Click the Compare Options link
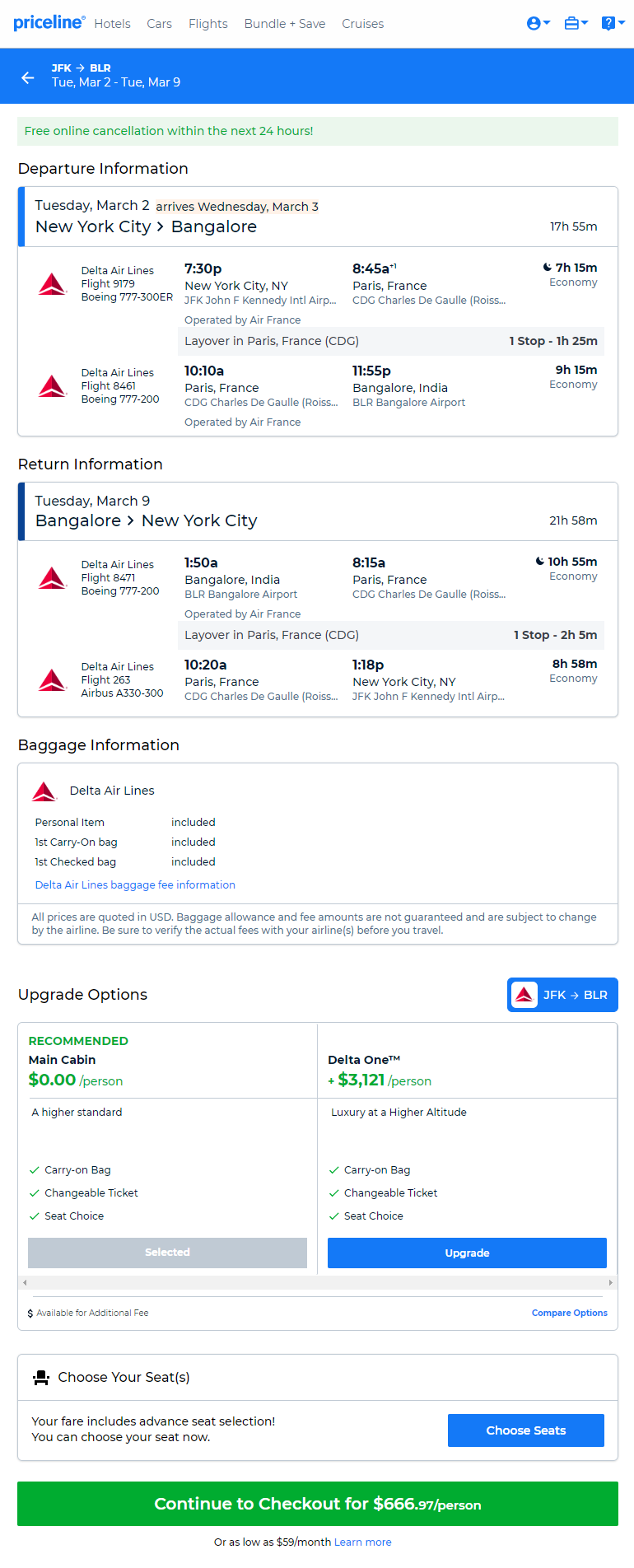This screenshot has height=1568, width=634. point(569,1313)
